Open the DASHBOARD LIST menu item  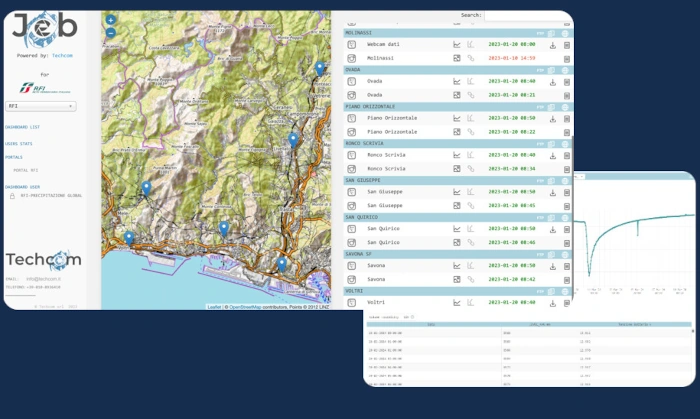pos(22,127)
